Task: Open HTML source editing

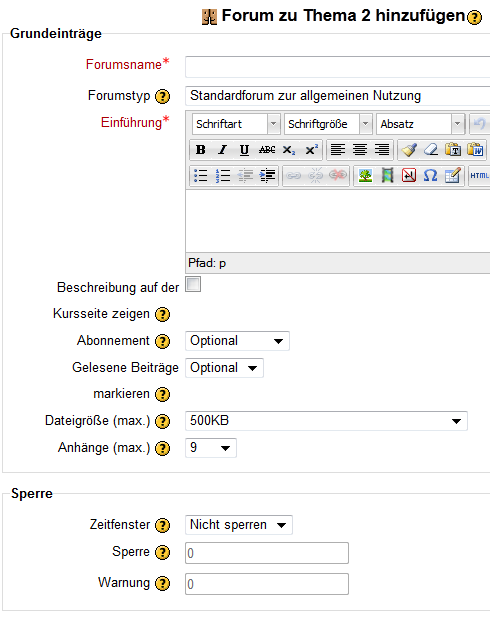Action: coord(479,175)
